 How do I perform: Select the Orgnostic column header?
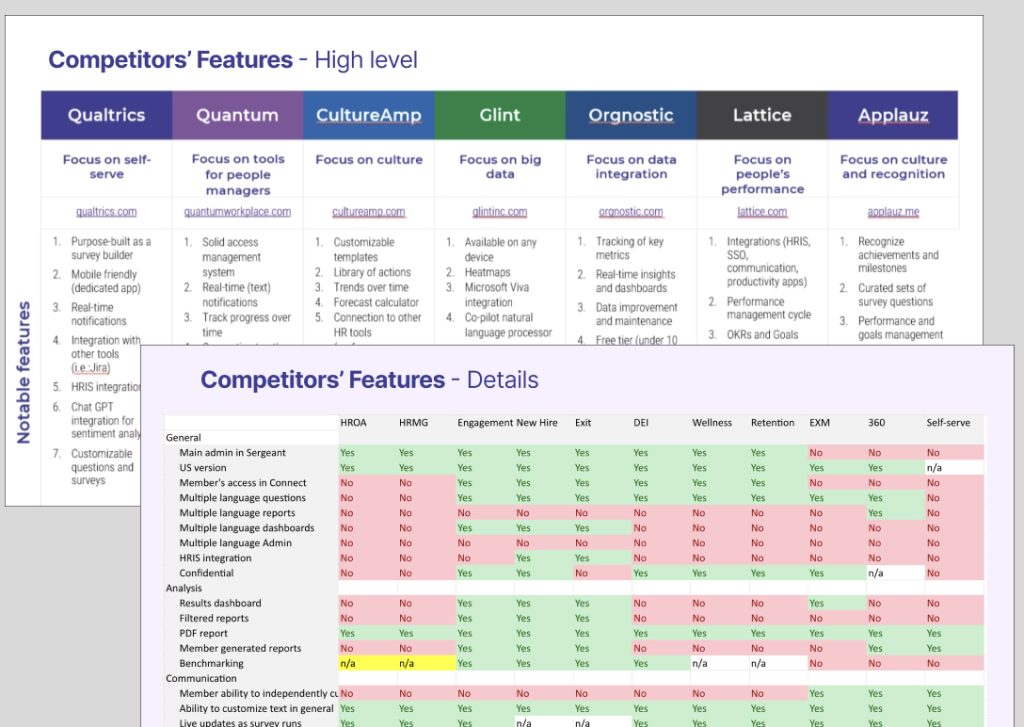click(631, 115)
